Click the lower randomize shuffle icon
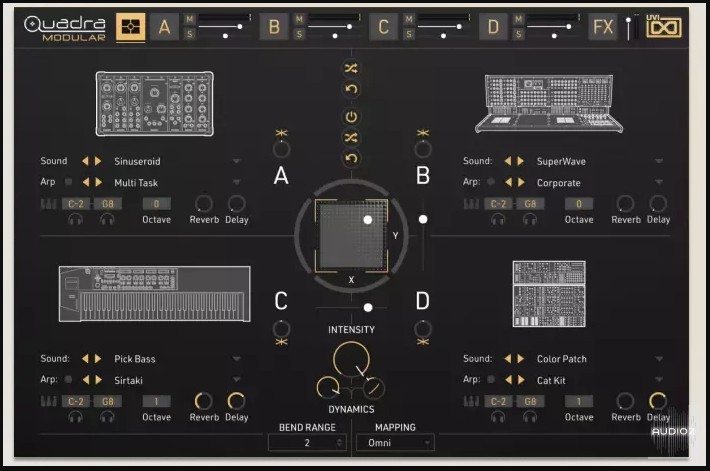The height and width of the screenshot is (471, 710). [351, 138]
